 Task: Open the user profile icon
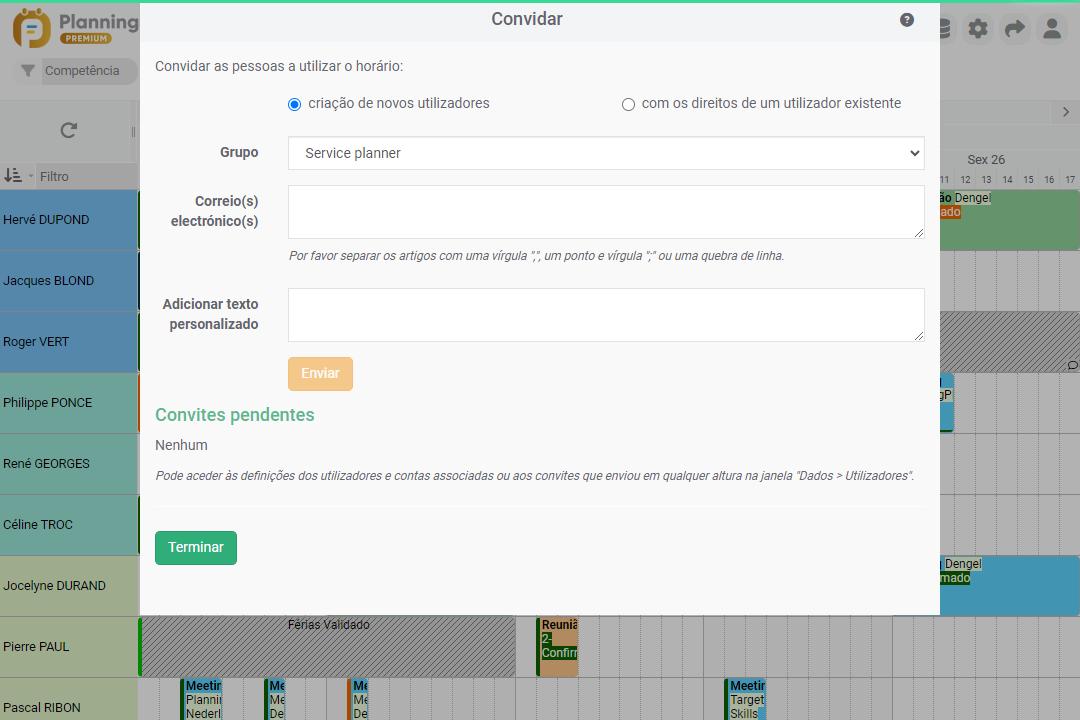coord(1052,29)
